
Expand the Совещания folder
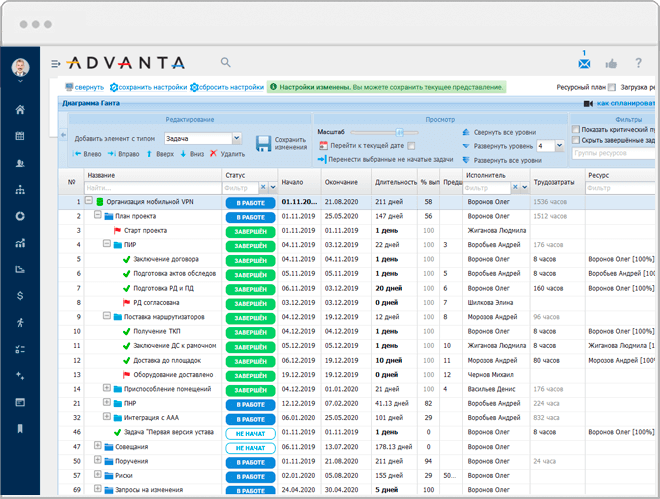[98, 446]
